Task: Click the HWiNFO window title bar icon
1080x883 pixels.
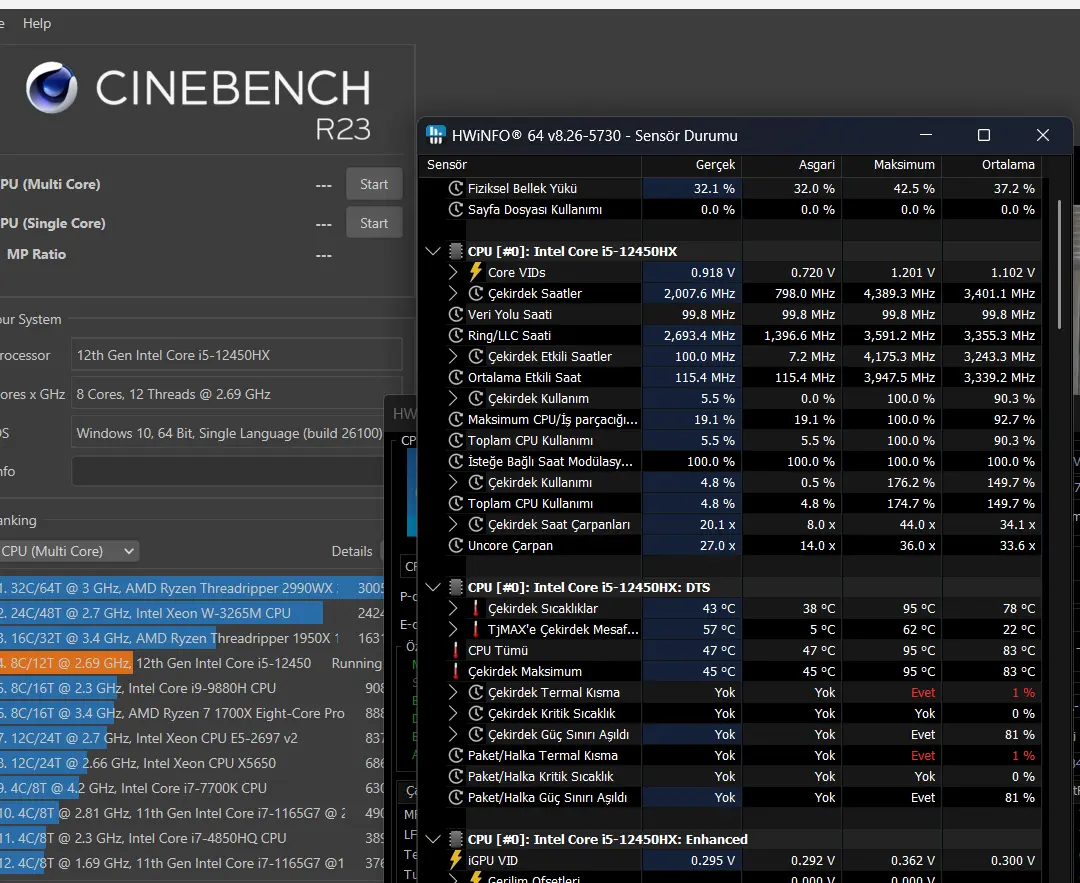Action: click(x=435, y=135)
